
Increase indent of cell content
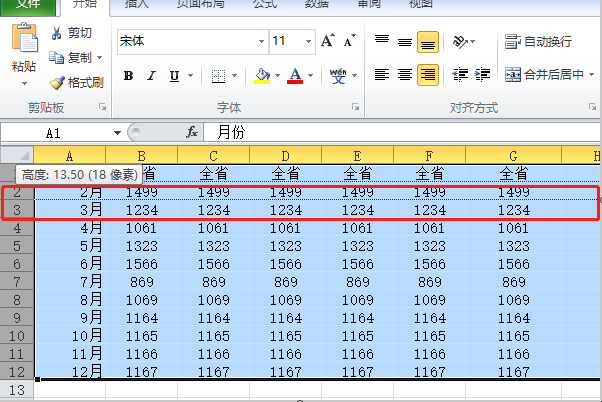click(483, 74)
